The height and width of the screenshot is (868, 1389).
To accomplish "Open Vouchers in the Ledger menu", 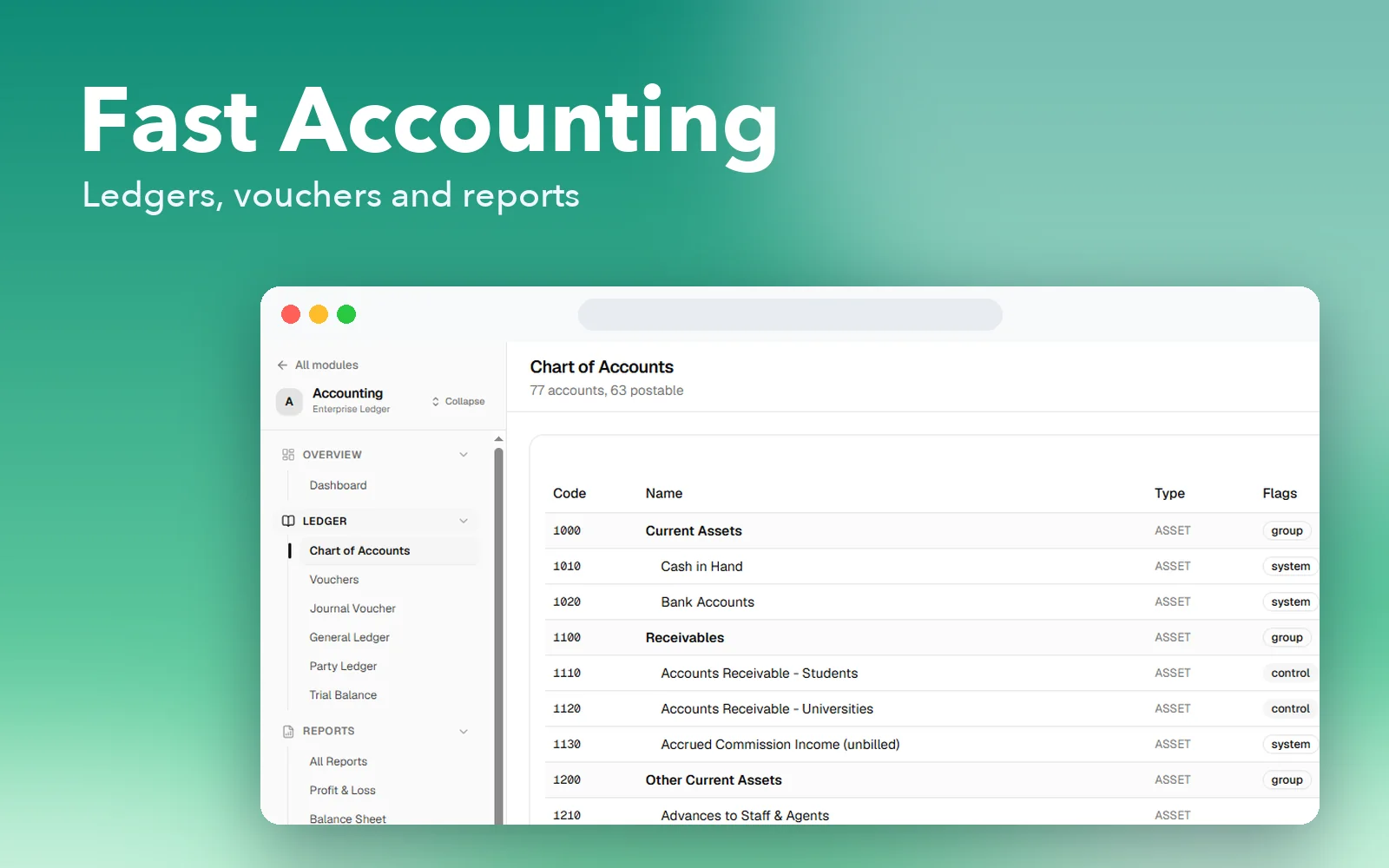I will [x=334, y=580].
